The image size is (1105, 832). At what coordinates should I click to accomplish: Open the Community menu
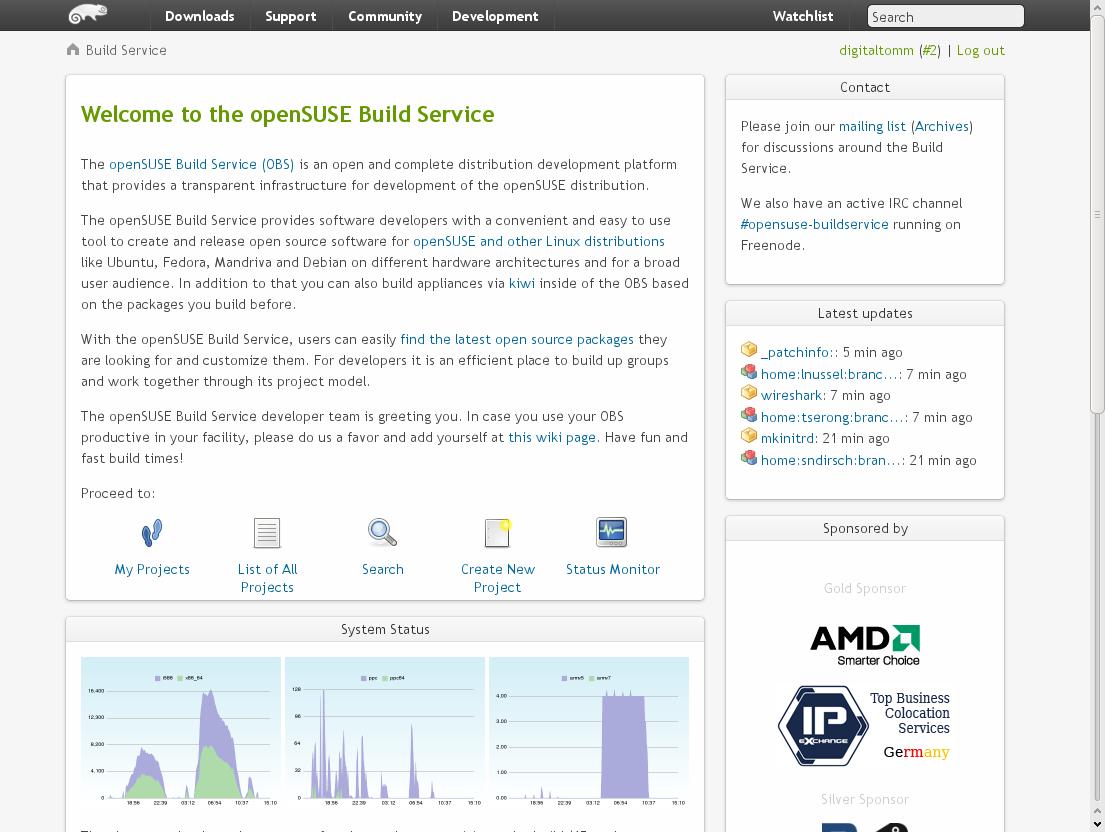384,16
